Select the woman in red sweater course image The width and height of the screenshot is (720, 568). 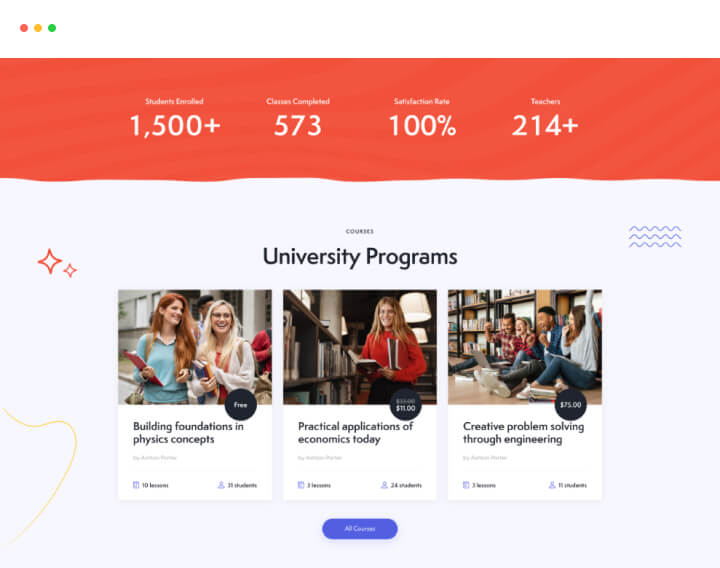click(360, 347)
